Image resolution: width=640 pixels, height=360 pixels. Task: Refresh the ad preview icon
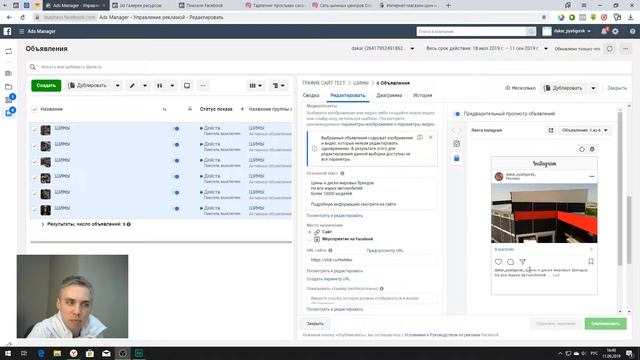click(582, 149)
